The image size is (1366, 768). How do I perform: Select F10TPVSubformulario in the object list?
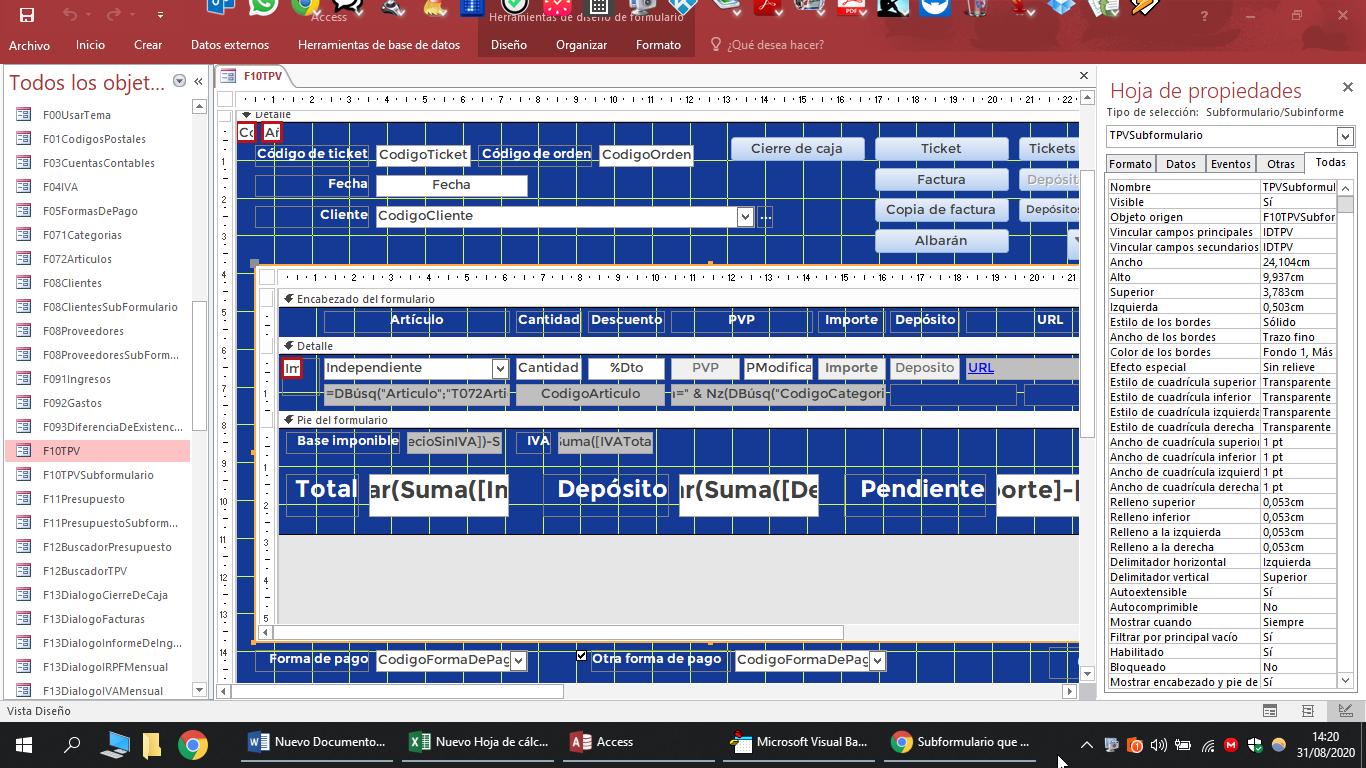click(x=98, y=475)
